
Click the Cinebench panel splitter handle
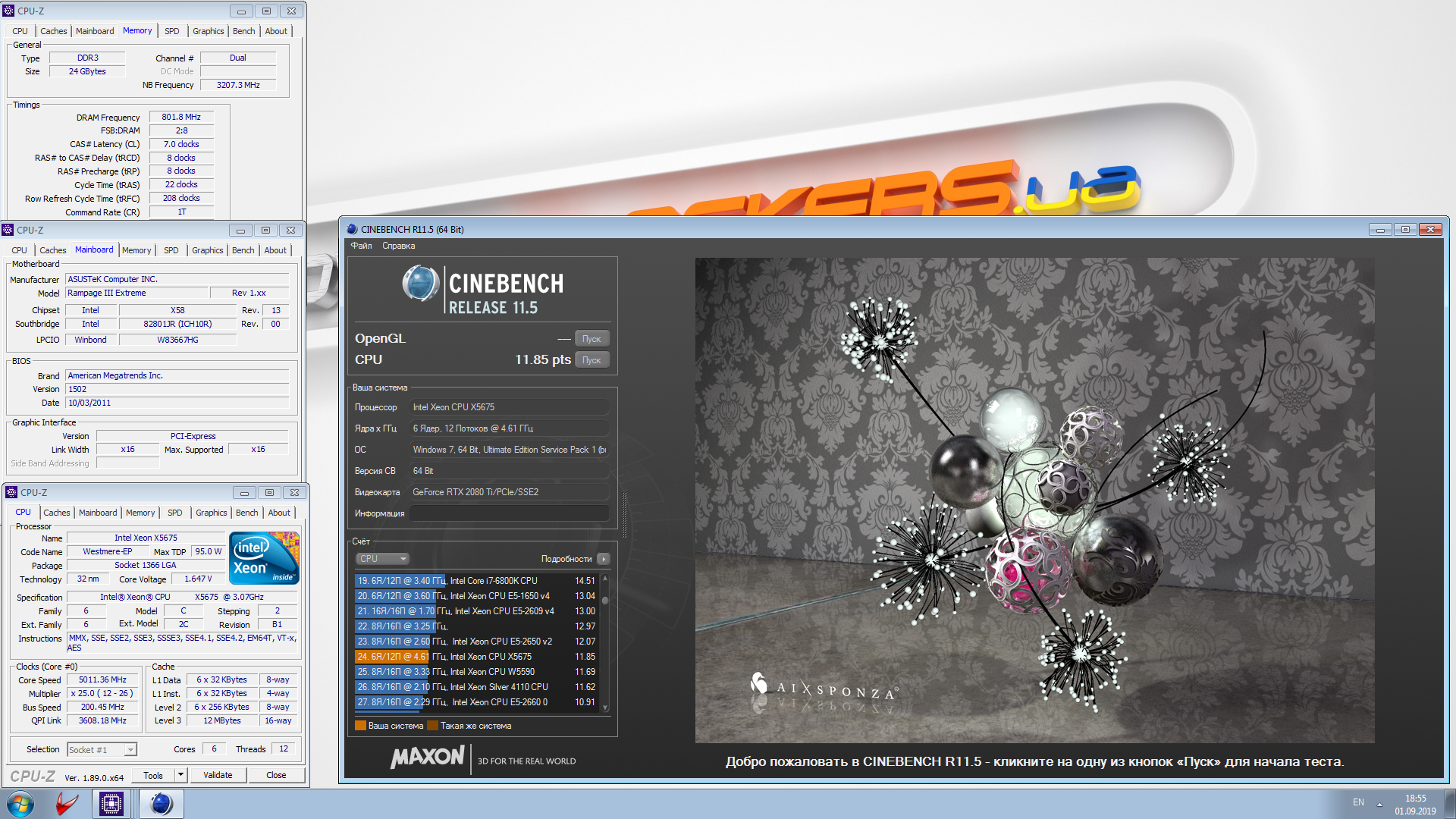624,514
